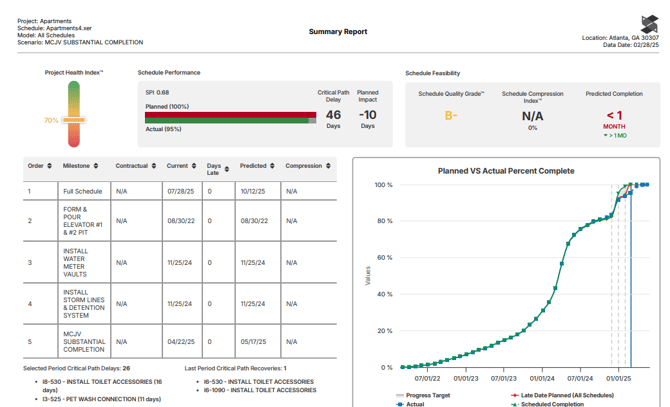Viewport: 670px width, 407px height.
Task: Click the I6-1090 INSTALL TOILET ACCESSORIES recovery item
Action: (x=260, y=390)
